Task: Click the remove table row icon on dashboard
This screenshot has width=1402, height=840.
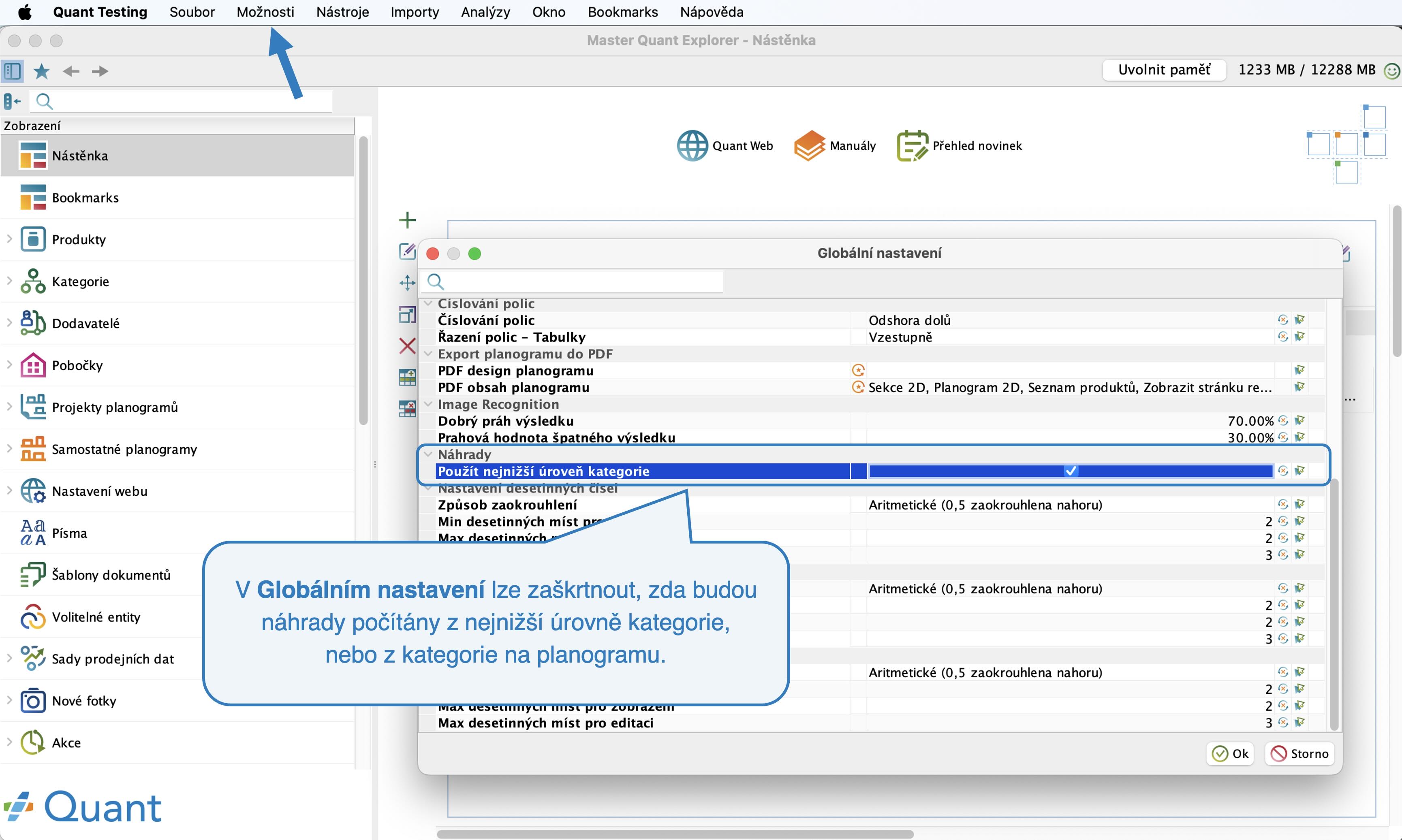Action: (x=407, y=409)
